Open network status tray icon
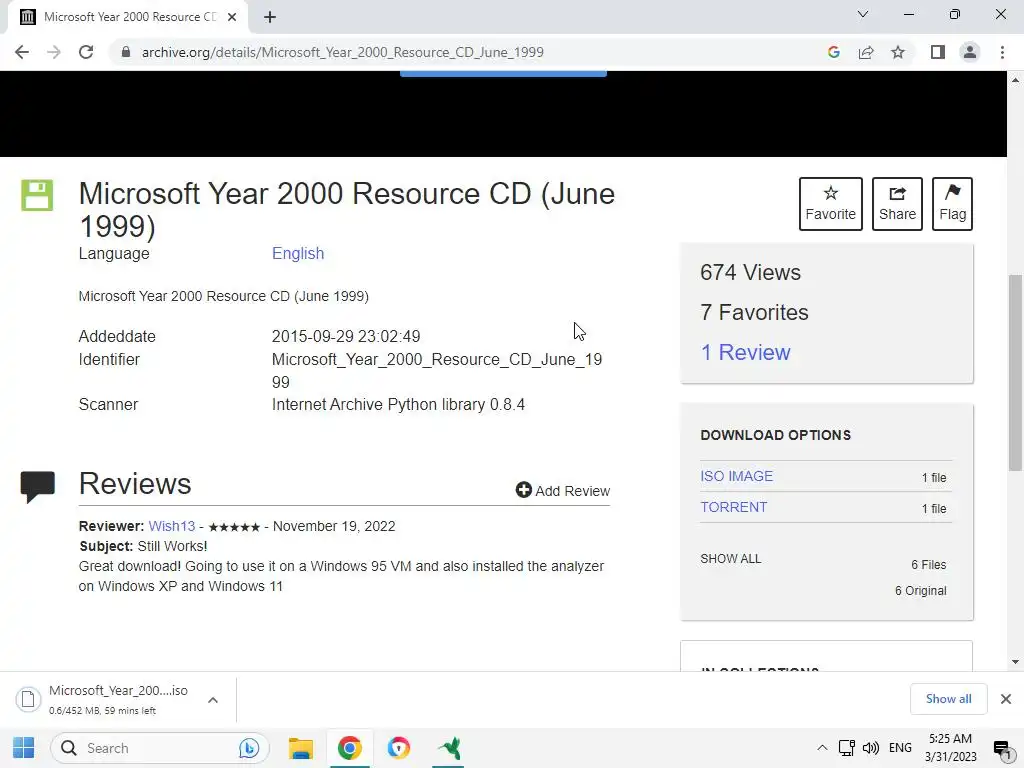Image resolution: width=1024 pixels, height=768 pixels. [846, 748]
